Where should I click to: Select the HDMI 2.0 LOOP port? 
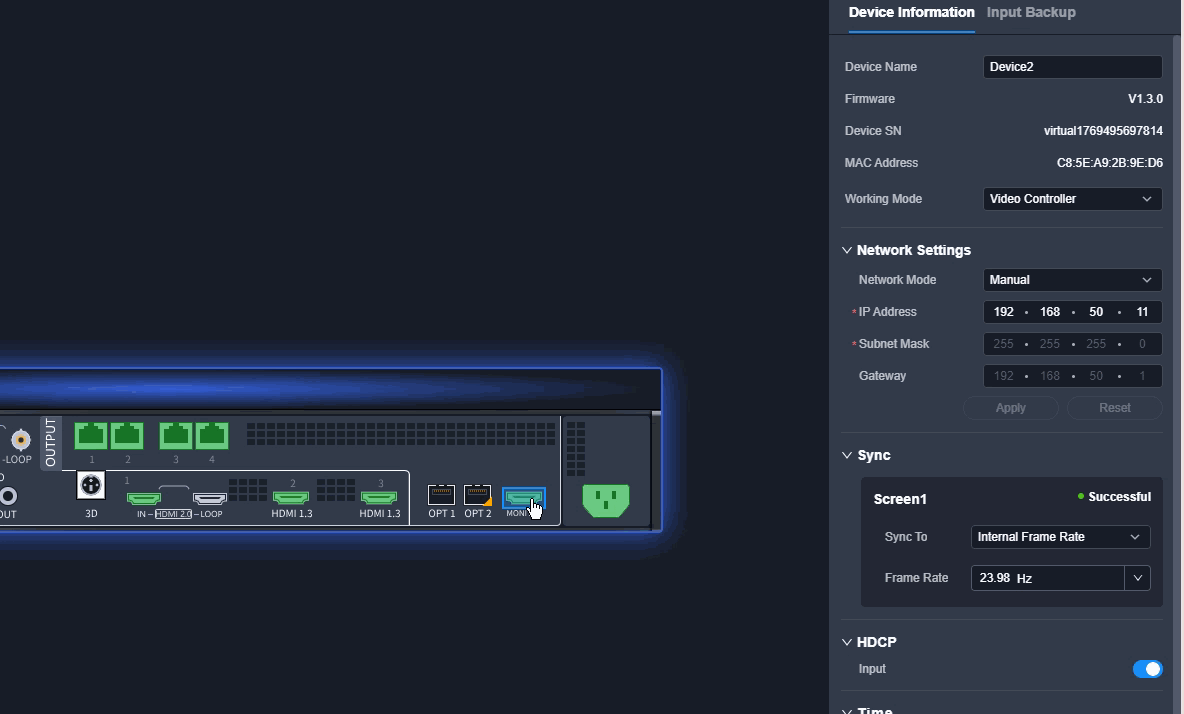coord(210,498)
